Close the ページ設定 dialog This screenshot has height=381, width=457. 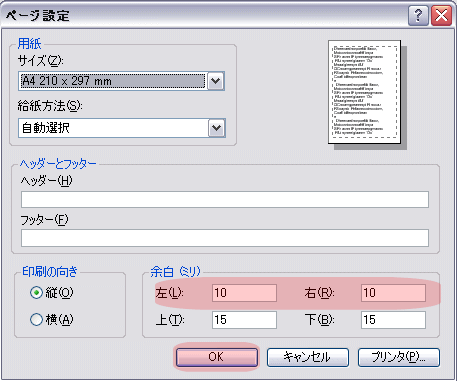point(441,15)
